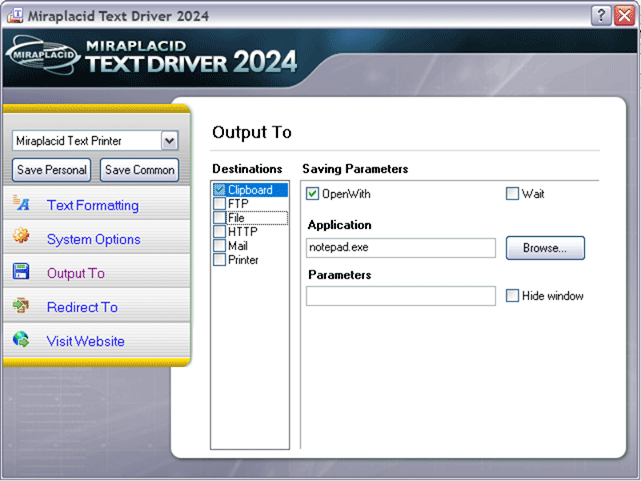The height and width of the screenshot is (481, 641).
Task: Click the Output To floppy disk icon
Action: coord(21,271)
